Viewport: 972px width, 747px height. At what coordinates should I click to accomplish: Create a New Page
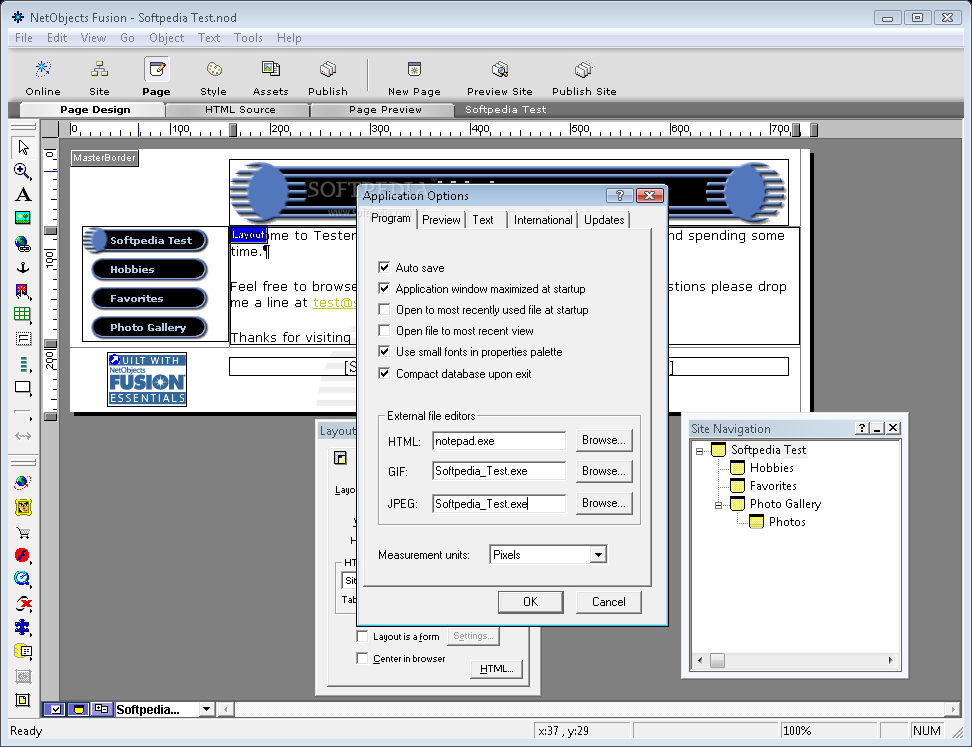tap(414, 77)
